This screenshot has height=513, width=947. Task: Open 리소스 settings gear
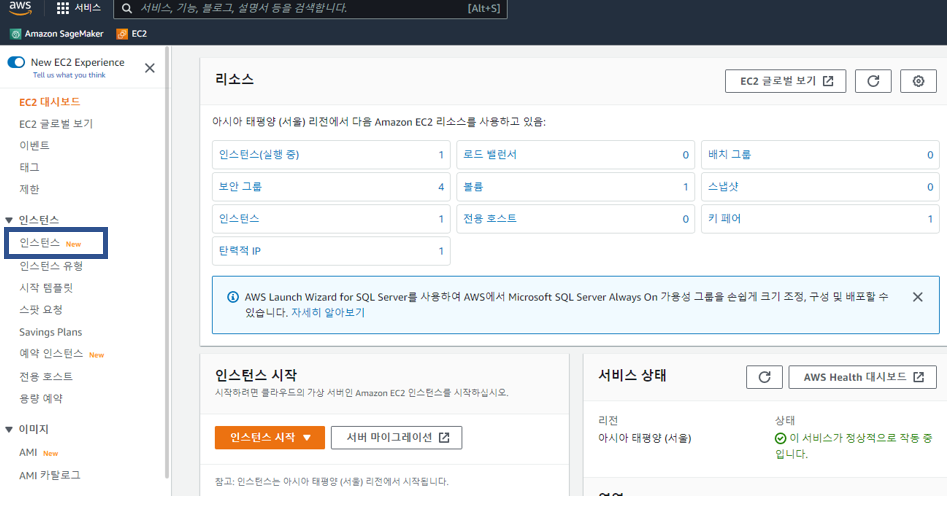point(918,81)
